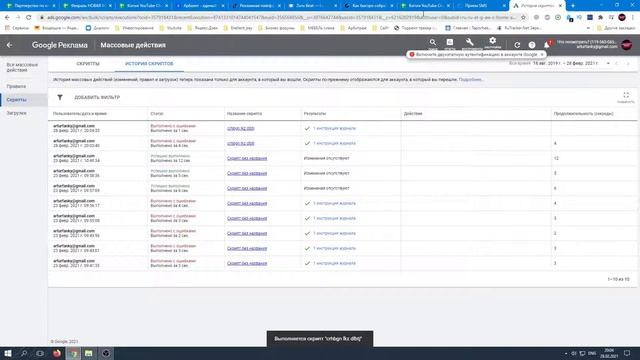The image size is (640, 360).
Task: Open a new browser tab with the plus button
Action: click(x=573, y=6)
